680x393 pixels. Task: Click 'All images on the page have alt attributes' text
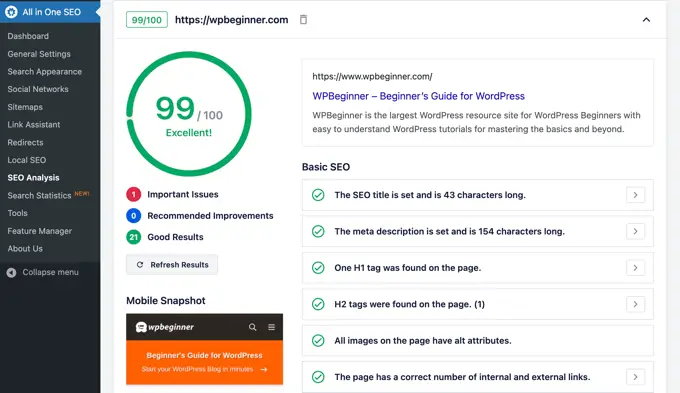tap(423, 341)
